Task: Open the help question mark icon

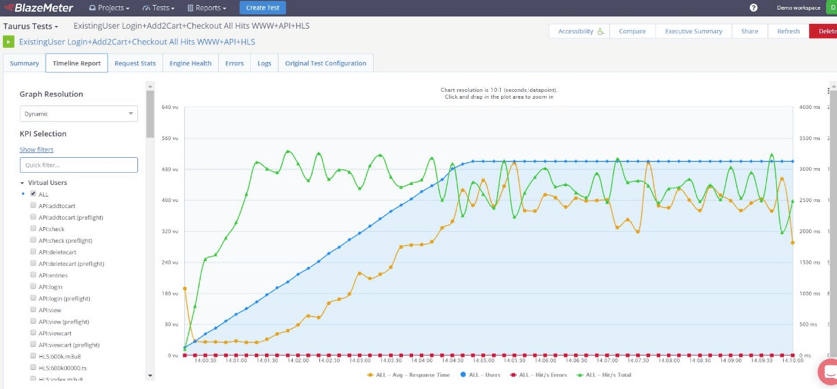Action: [753, 8]
